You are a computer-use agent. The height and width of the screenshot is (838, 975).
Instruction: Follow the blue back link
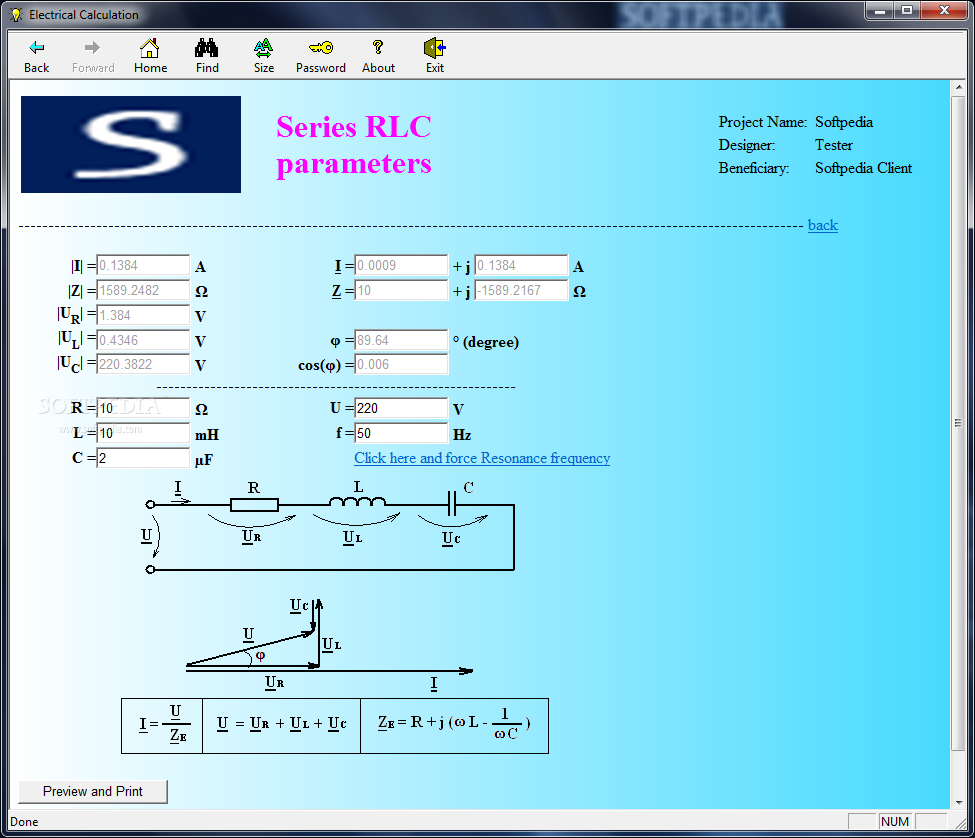point(823,225)
